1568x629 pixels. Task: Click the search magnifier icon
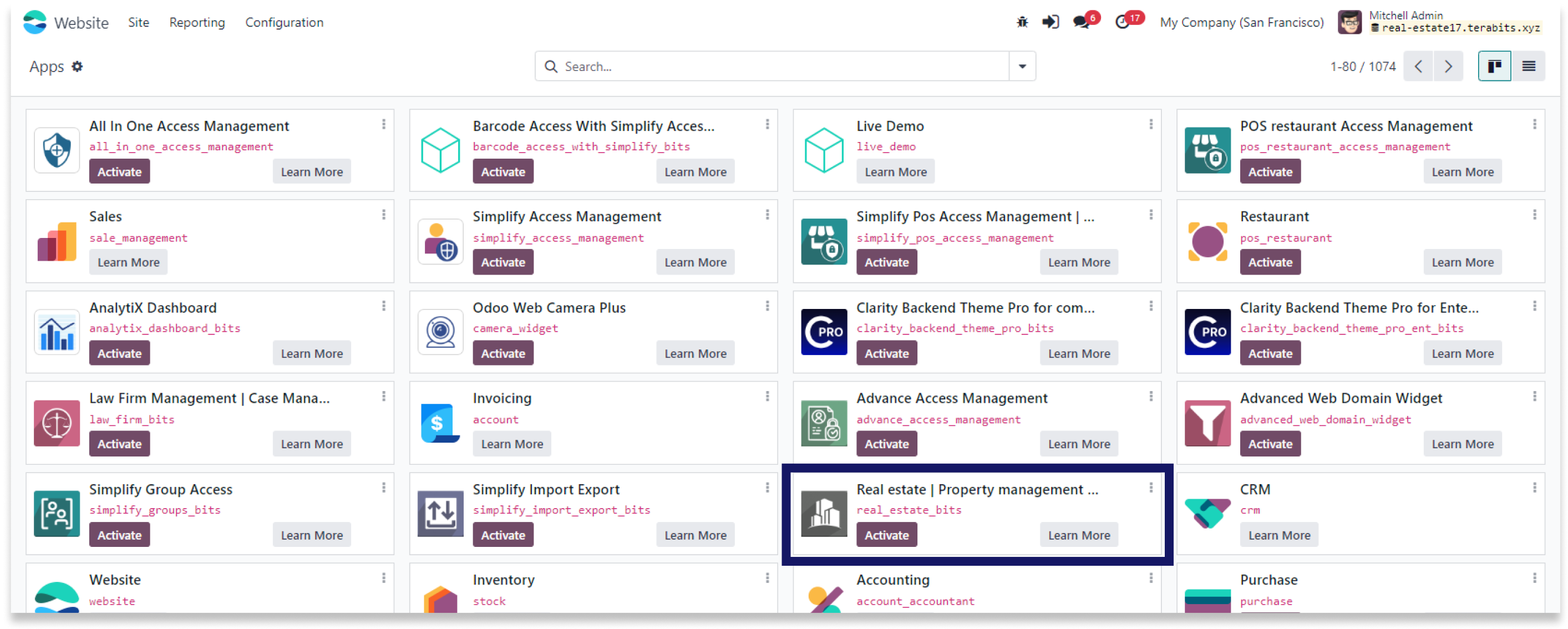551,67
